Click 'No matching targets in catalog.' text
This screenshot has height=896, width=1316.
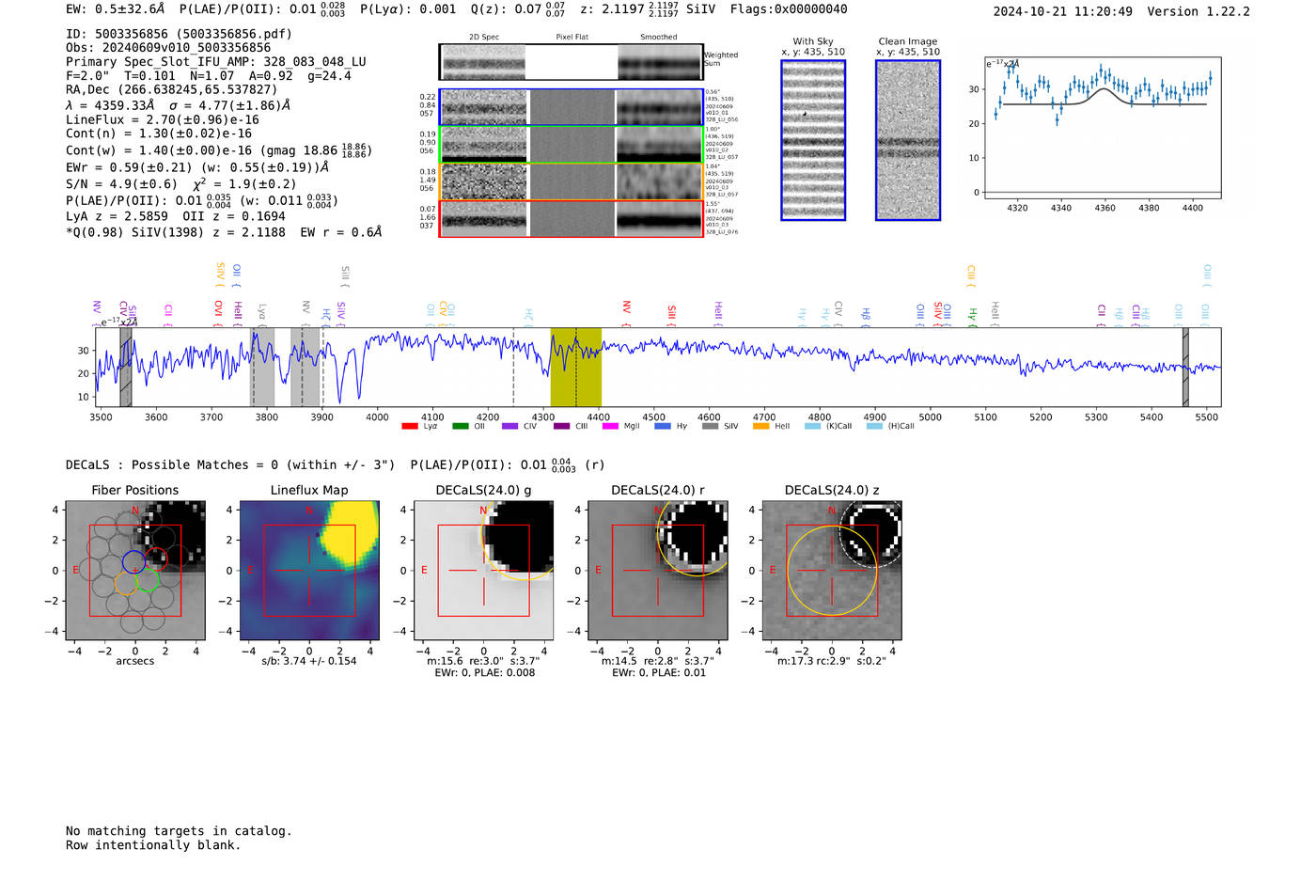pyautogui.click(x=179, y=831)
